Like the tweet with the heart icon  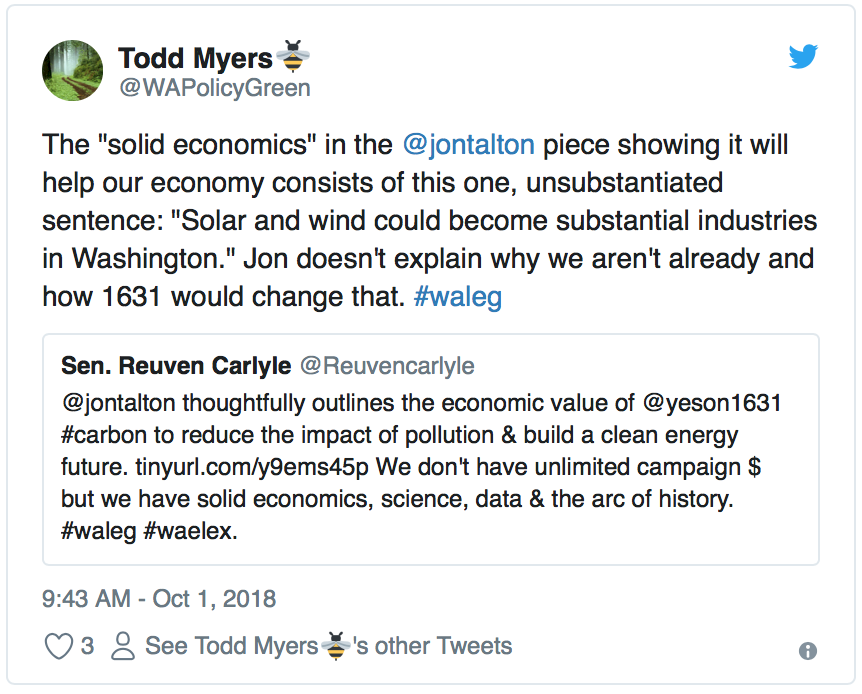click(58, 646)
